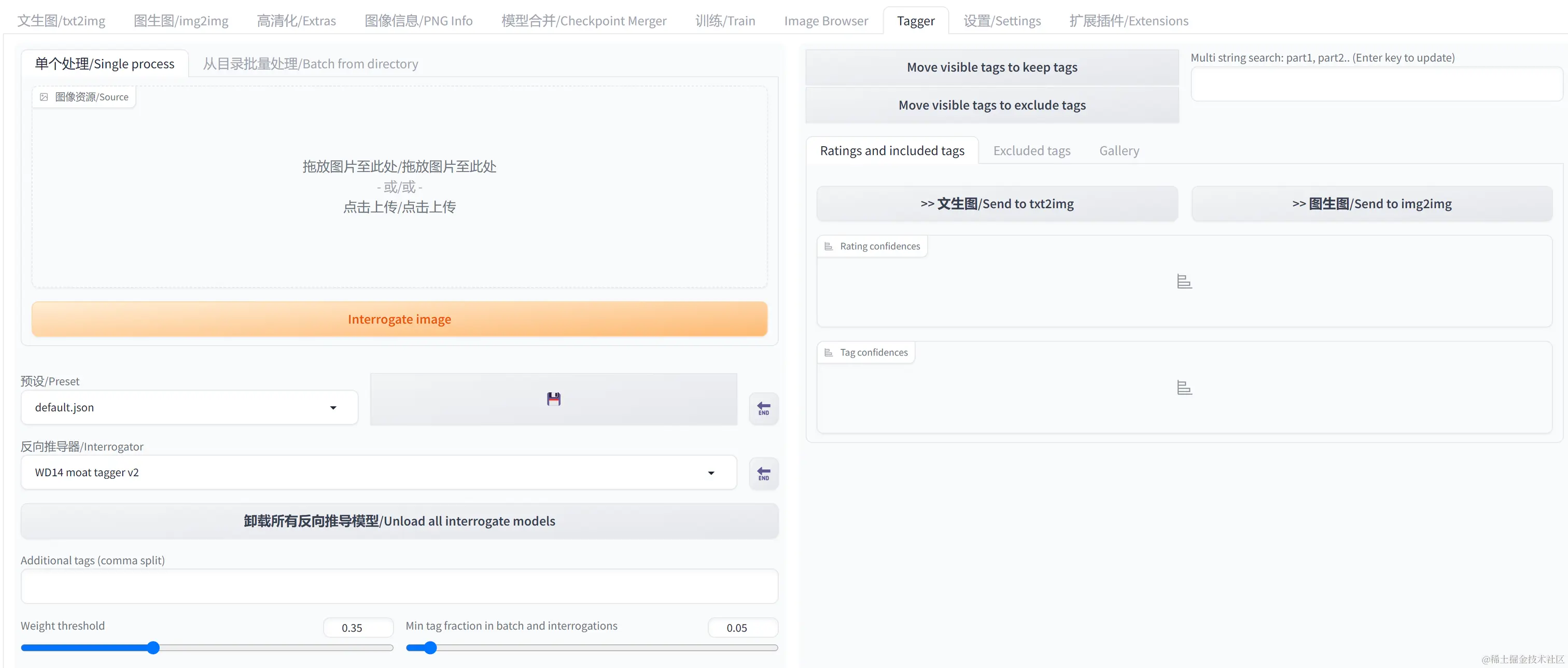Image resolution: width=1568 pixels, height=668 pixels.
Task: Open the Preset default.json dropdown
Action: [x=189, y=408]
